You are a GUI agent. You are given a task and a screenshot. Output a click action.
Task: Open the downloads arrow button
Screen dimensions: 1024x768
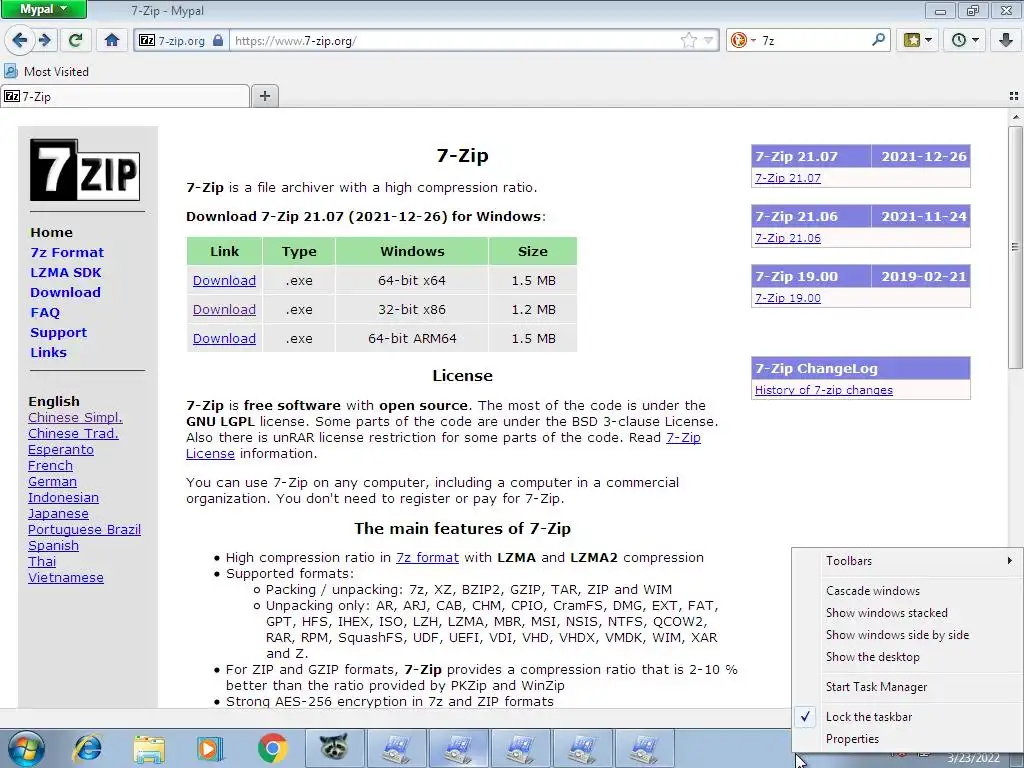1006,40
